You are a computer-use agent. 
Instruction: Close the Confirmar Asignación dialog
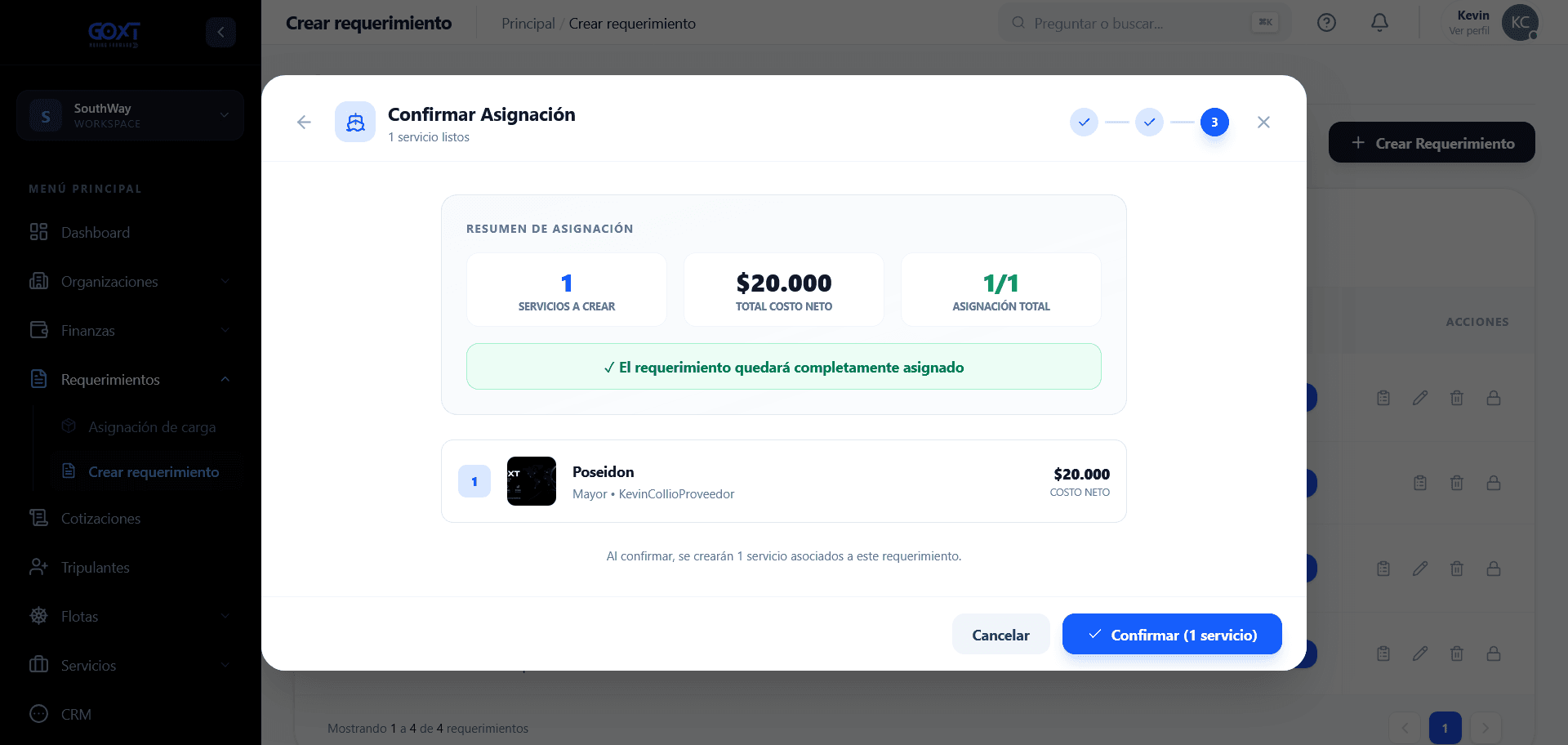coord(1263,123)
